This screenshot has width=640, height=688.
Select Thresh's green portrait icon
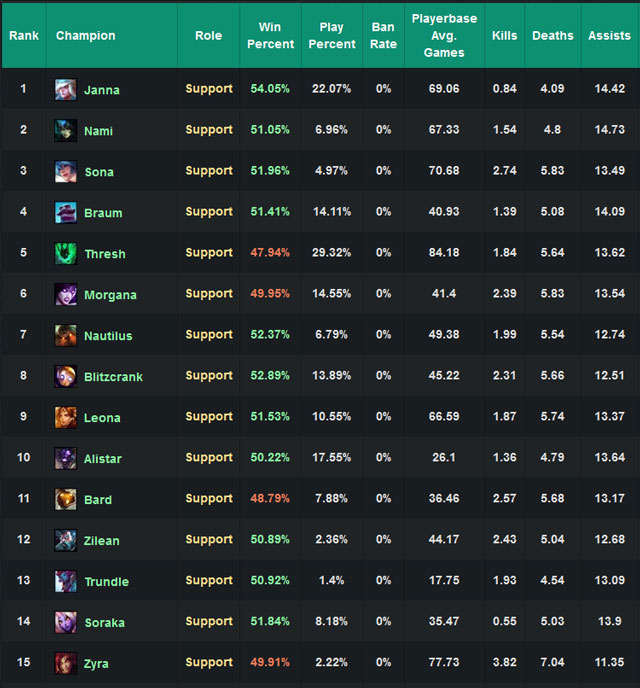pyautogui.click(x=65, y=253)
